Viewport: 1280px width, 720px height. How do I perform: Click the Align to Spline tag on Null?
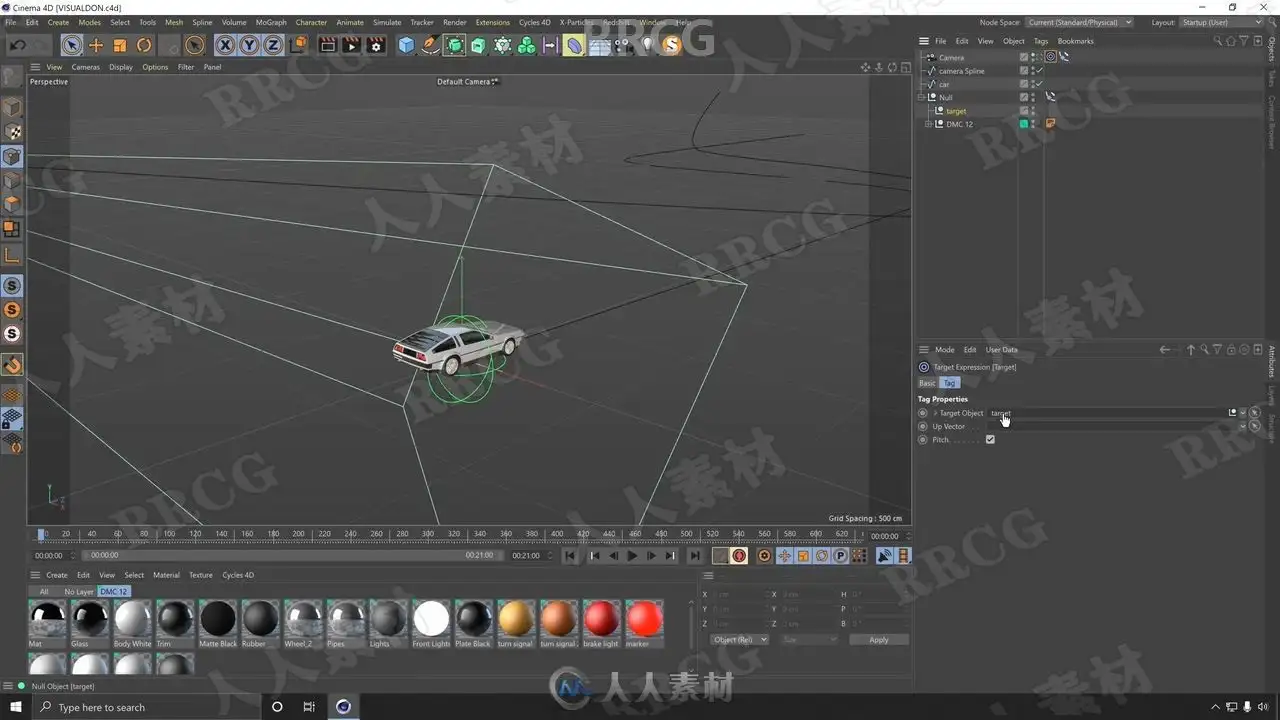tap(1050, 97)
